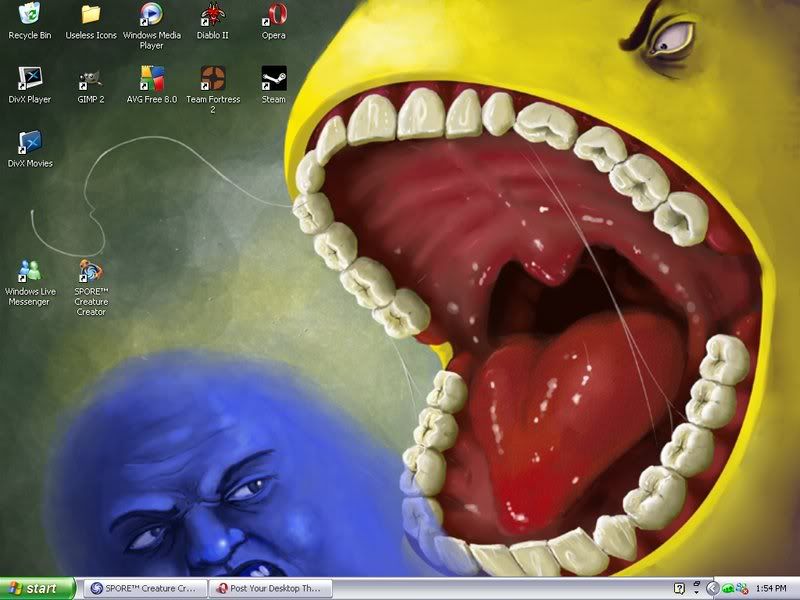Switch to Post Your Desktop taskbar window
The image size is (800, 600).
(269, 589)
